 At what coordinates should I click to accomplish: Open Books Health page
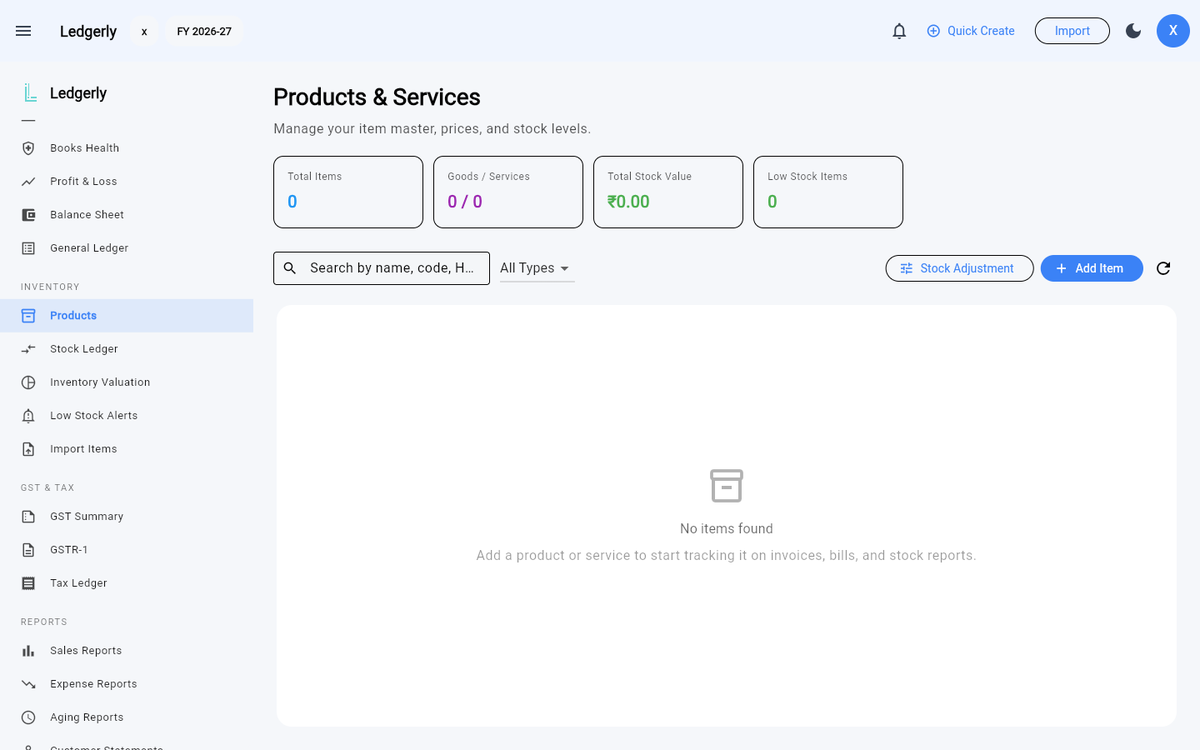coord(126,148)
